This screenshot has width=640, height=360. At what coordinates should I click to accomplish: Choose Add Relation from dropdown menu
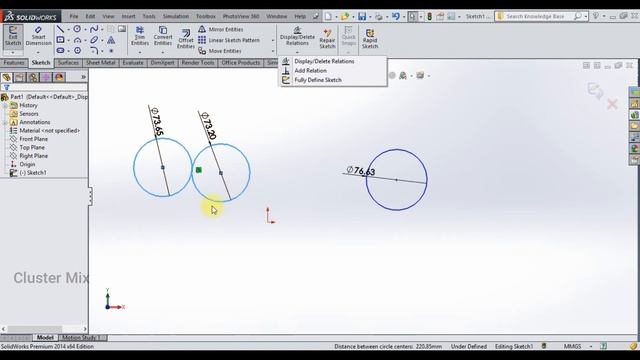tap(310, 71)
